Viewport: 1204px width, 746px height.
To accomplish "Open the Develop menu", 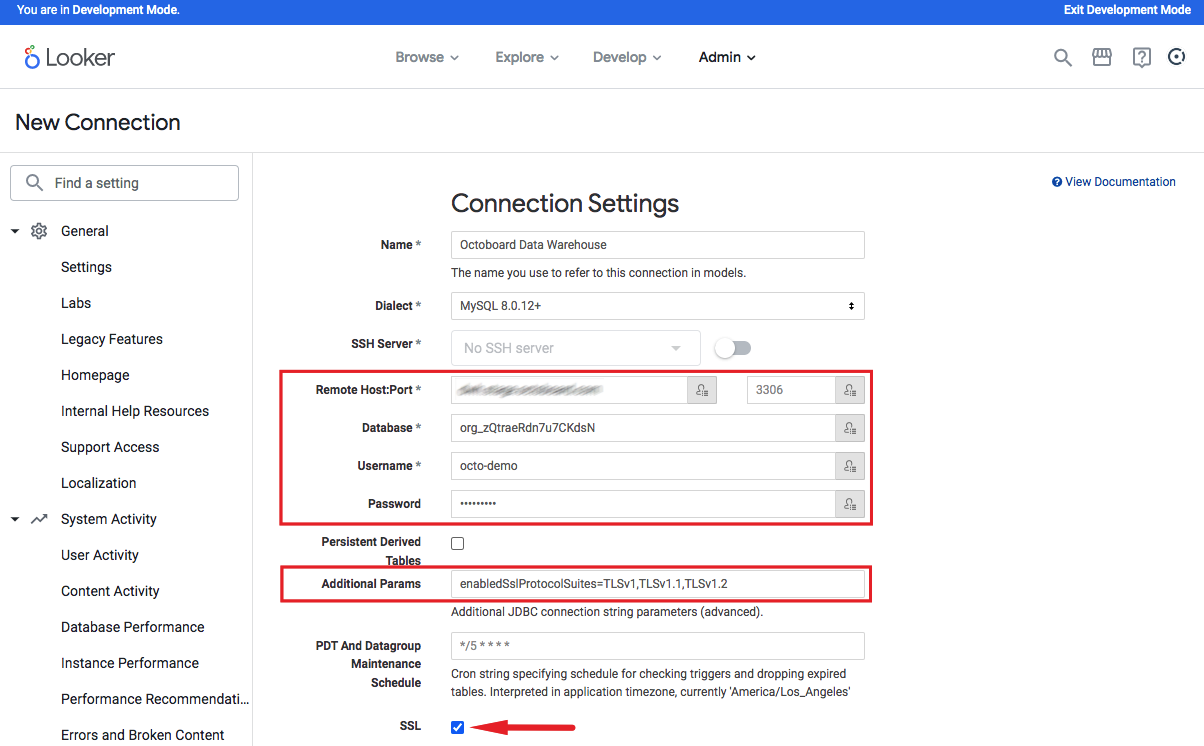I will coord(627,57).
